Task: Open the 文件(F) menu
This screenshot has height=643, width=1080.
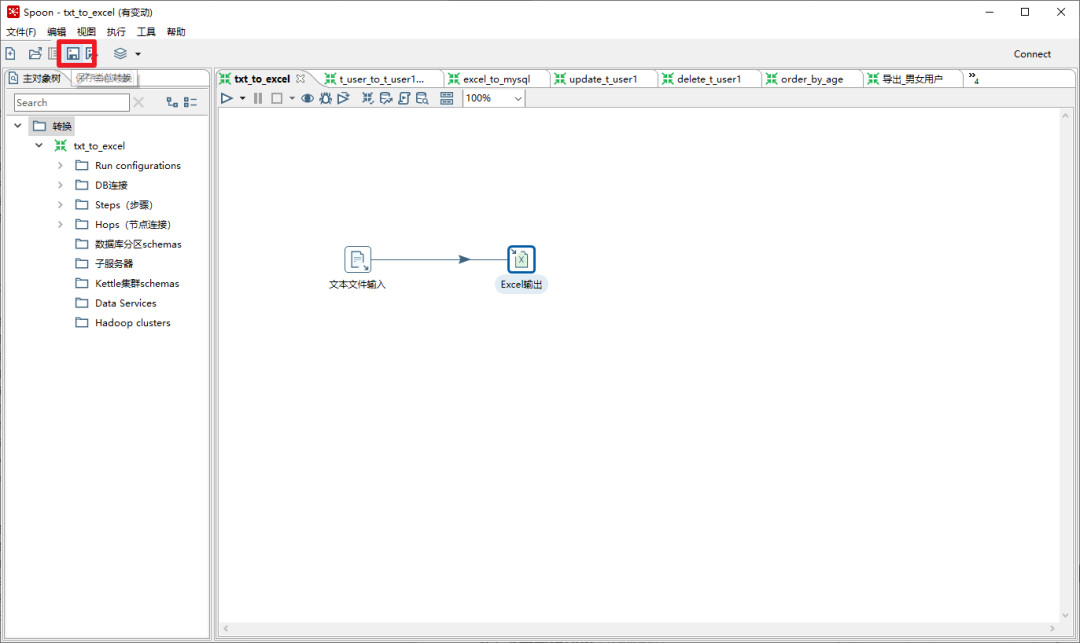Action: coord(21,32)
